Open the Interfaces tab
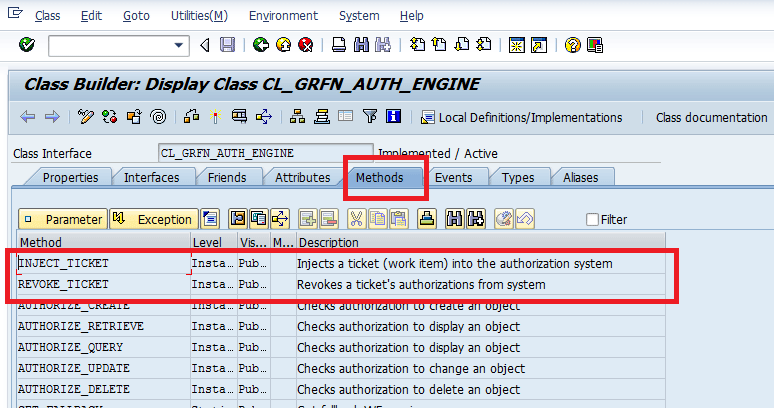 point(152,178)
